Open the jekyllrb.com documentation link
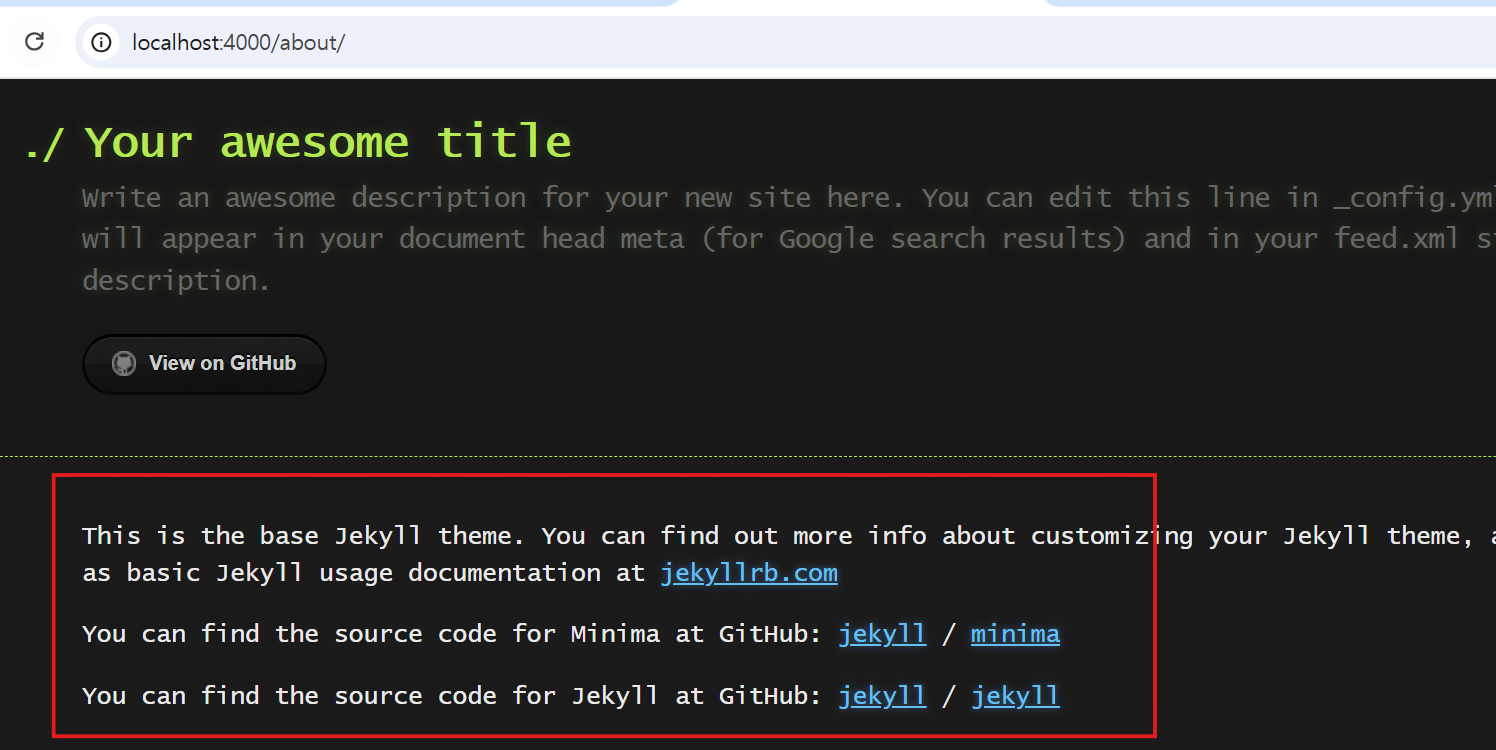This screenshot has height=750, width=1496. (x=749, y=573)
